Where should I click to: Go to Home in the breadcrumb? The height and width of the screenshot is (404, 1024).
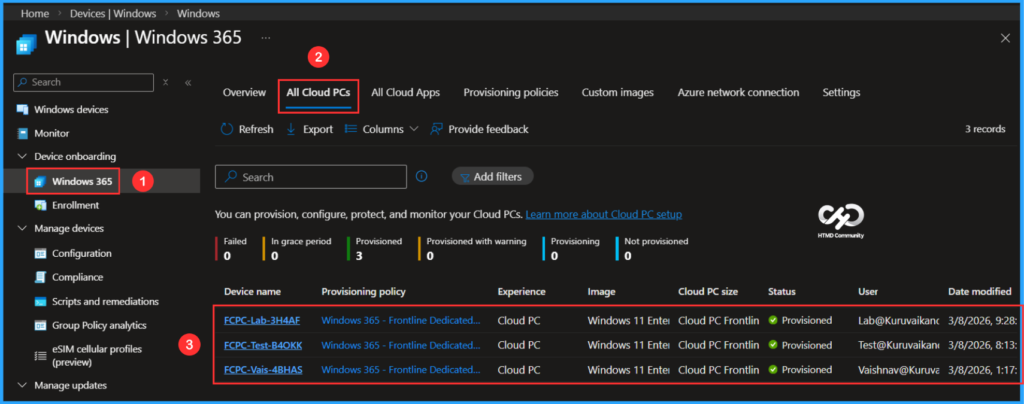pos(35,13)
